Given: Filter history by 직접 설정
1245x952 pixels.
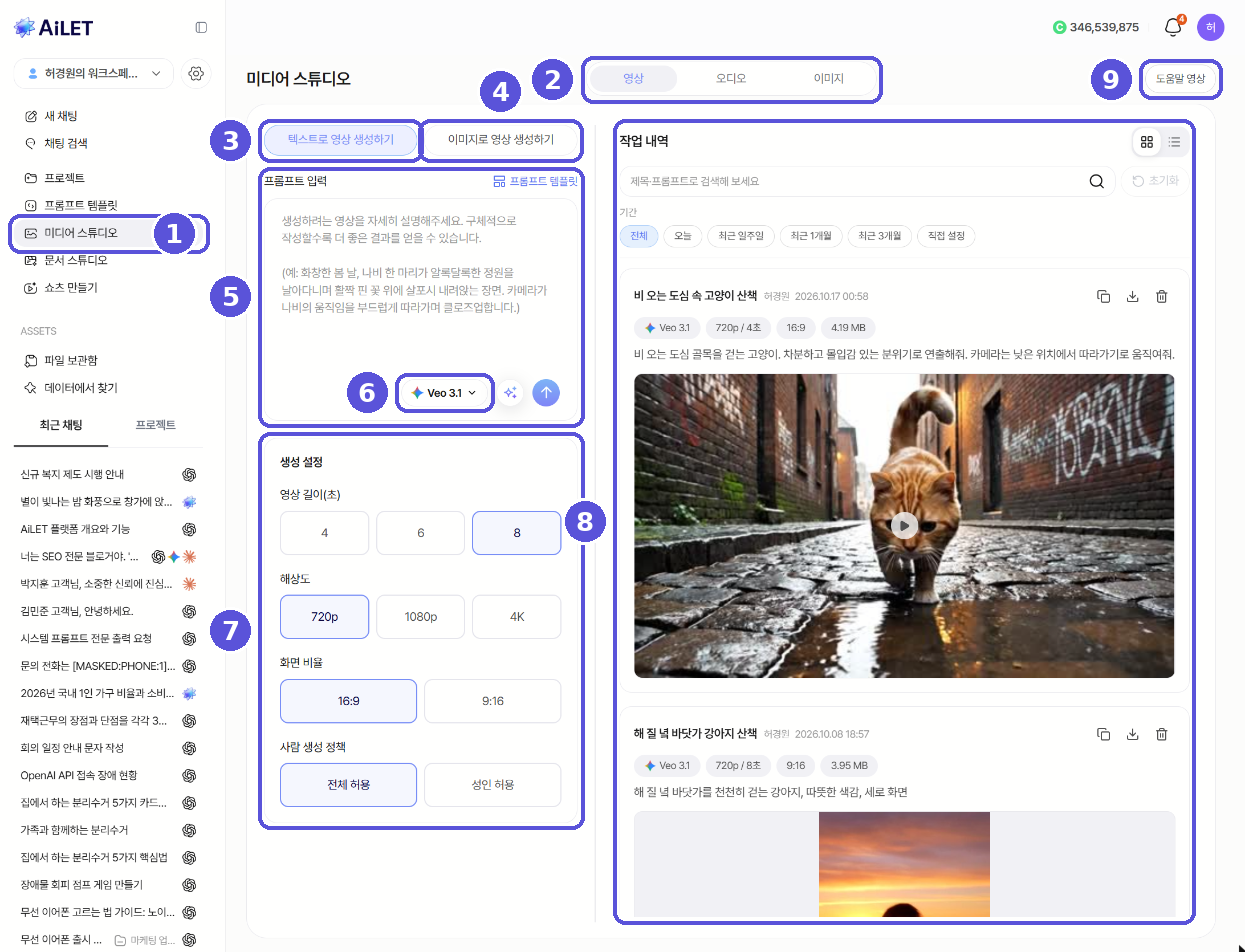Looking at the screenshot, I should [x=946, y=236].
